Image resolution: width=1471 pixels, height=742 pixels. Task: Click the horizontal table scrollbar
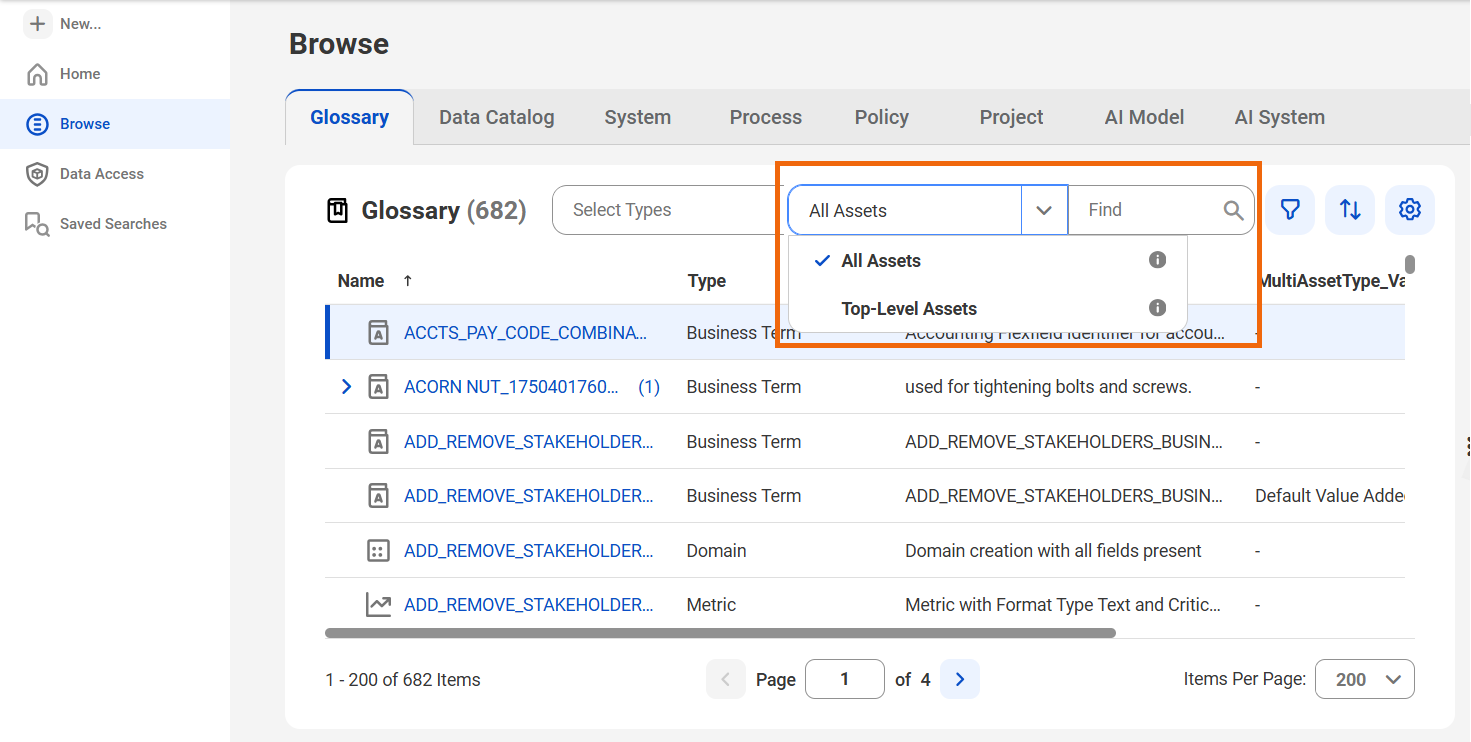[x=720, y=633]
